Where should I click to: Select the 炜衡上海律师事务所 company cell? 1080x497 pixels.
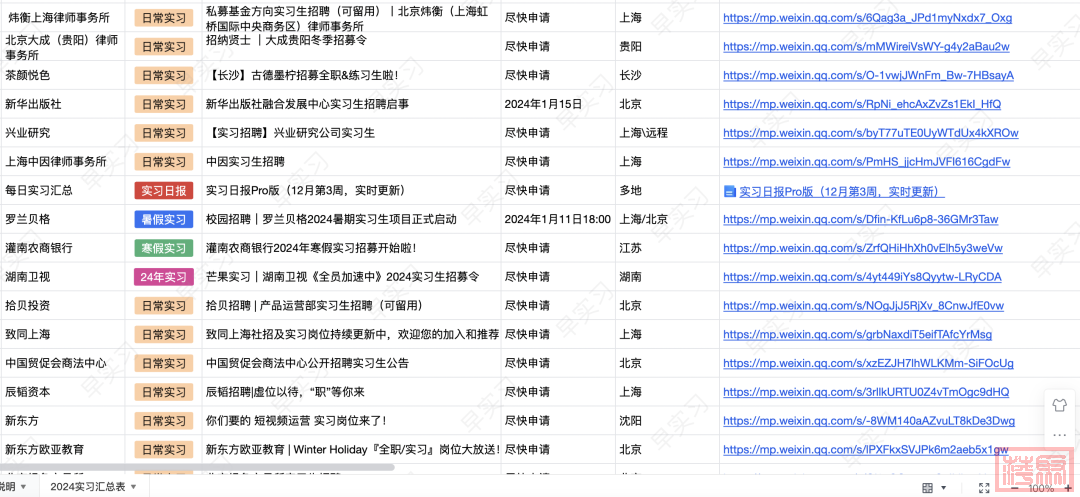pos(62,18)
